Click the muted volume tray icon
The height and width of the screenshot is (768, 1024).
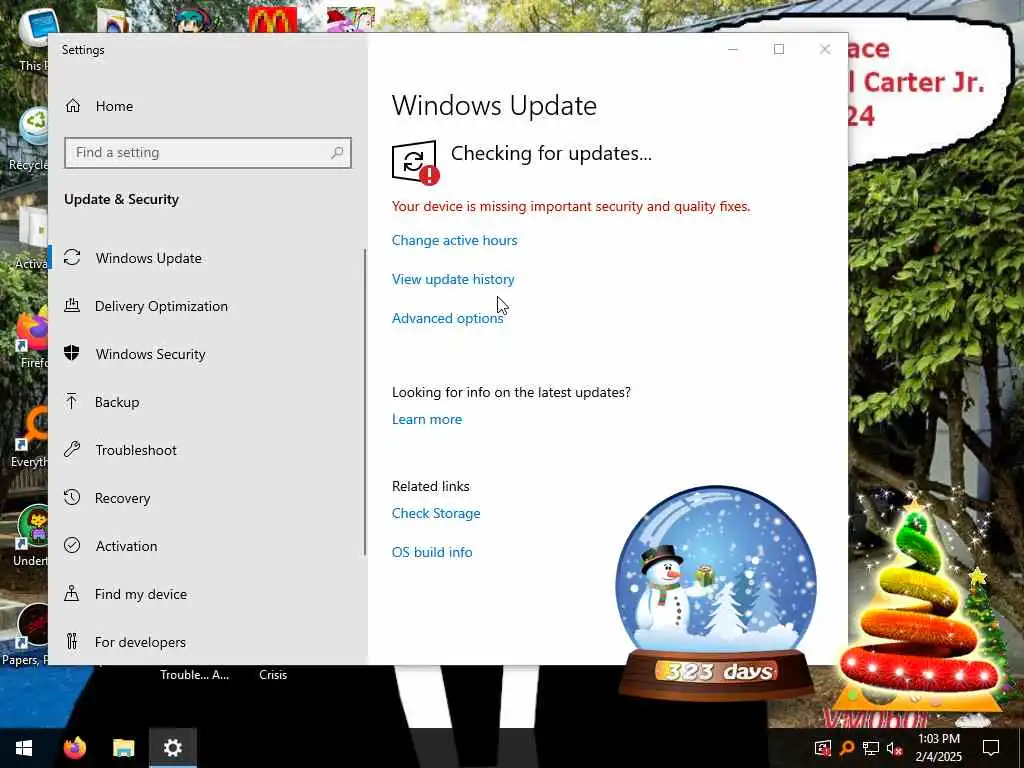click(894, 748)
